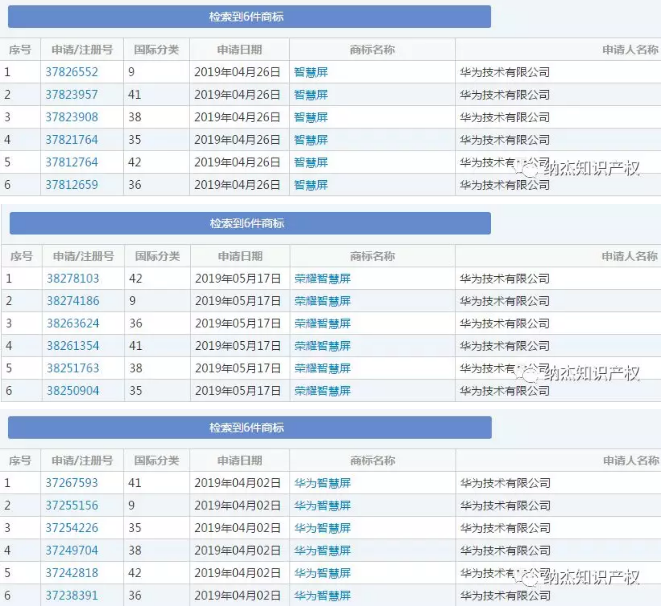Open registration number 37267593
This screenshot has width=661, height=612.
pyautogui.click(x=72, y=483)
